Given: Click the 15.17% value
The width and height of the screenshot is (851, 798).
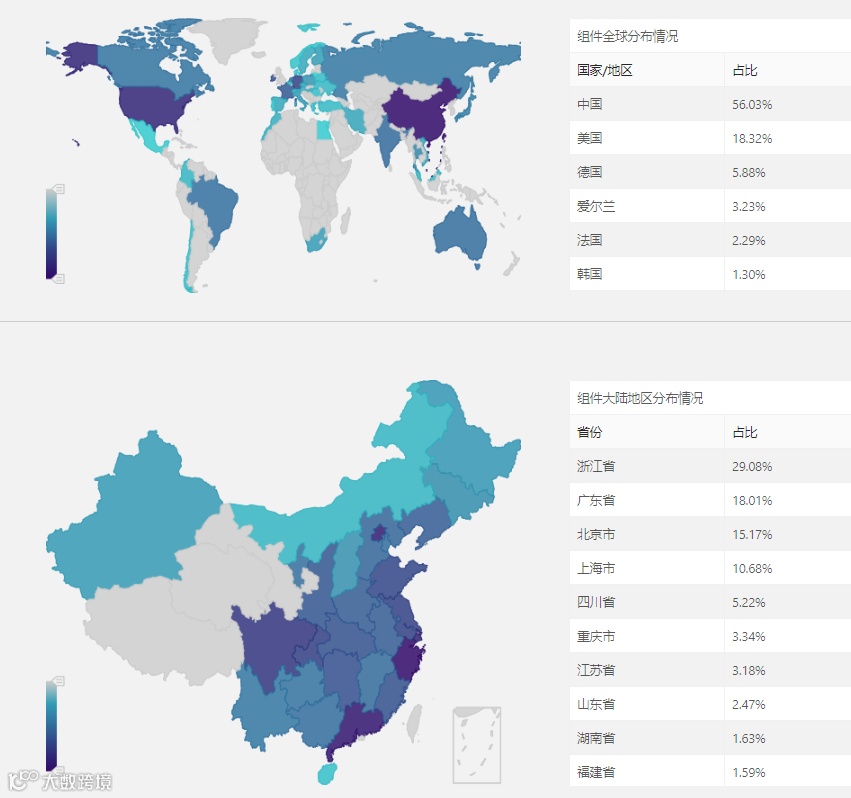Looking at the screenshot, I should [x=752, y=535].
